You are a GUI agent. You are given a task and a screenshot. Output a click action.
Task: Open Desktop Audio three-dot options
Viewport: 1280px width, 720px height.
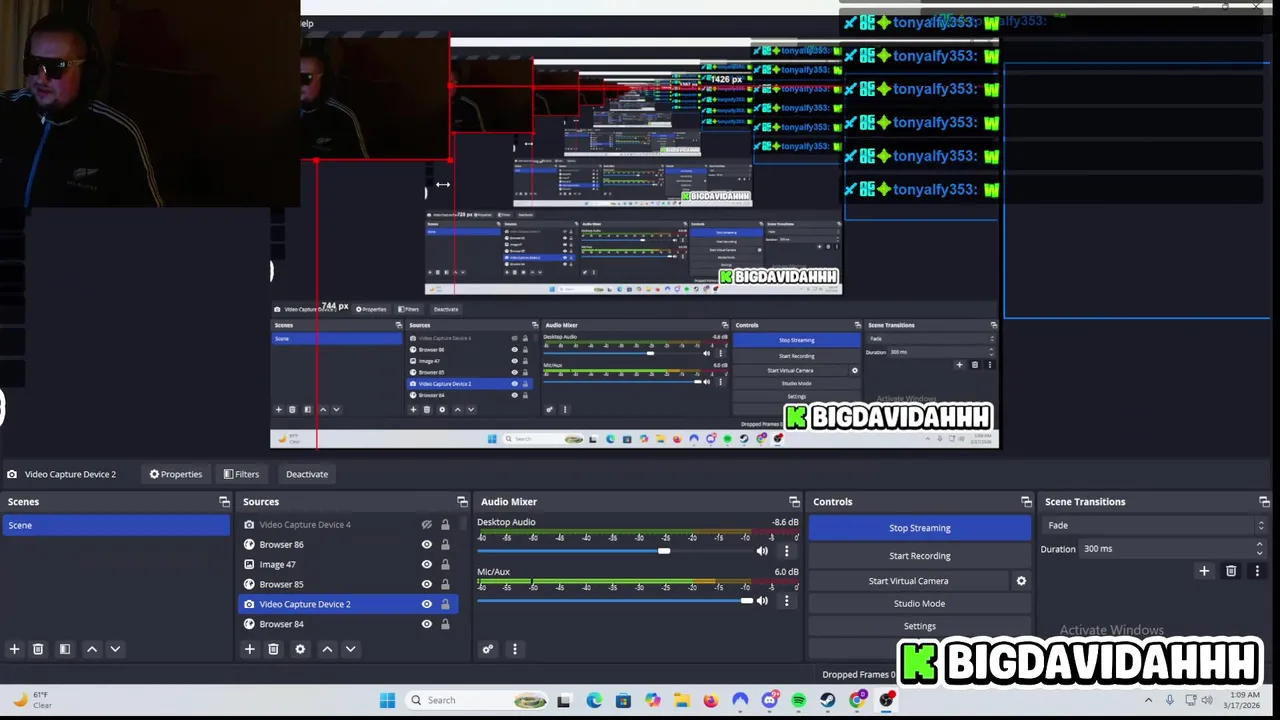[x=786, y=551]
